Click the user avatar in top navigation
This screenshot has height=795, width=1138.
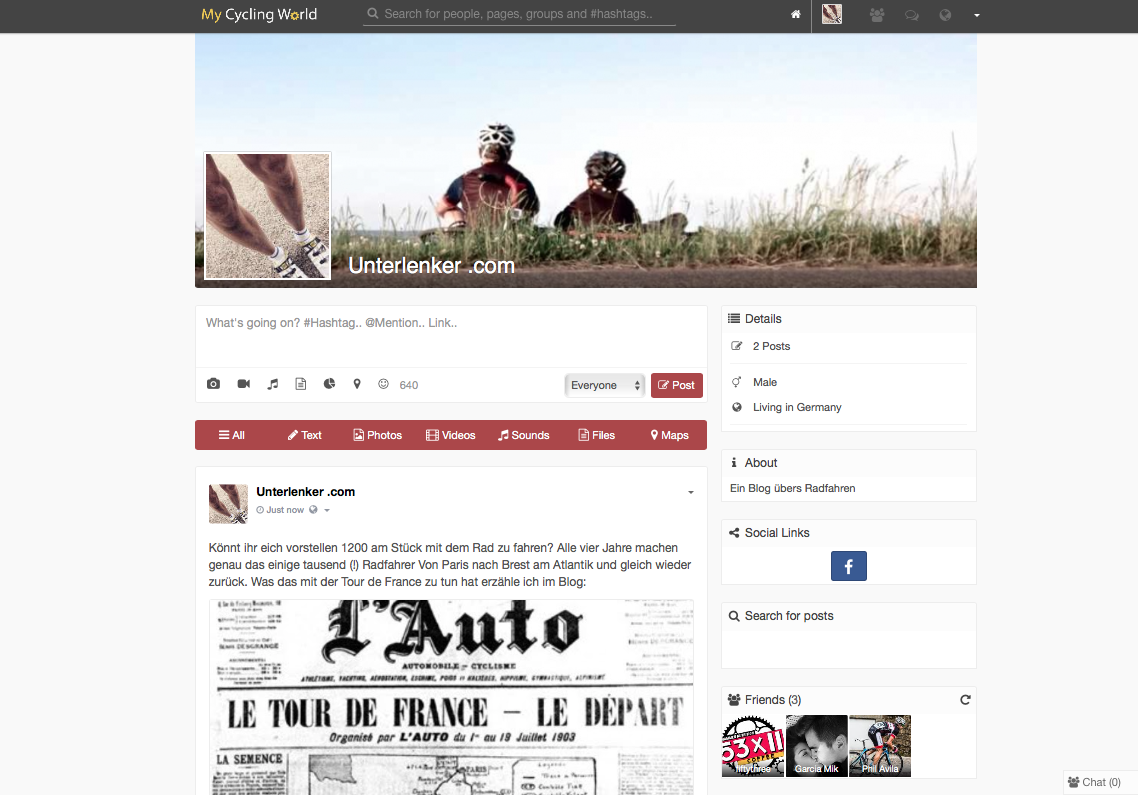tap(832, 14)
